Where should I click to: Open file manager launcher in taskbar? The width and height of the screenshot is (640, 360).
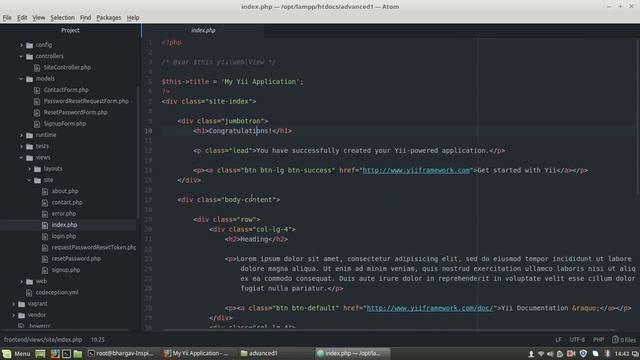(78, 353)
